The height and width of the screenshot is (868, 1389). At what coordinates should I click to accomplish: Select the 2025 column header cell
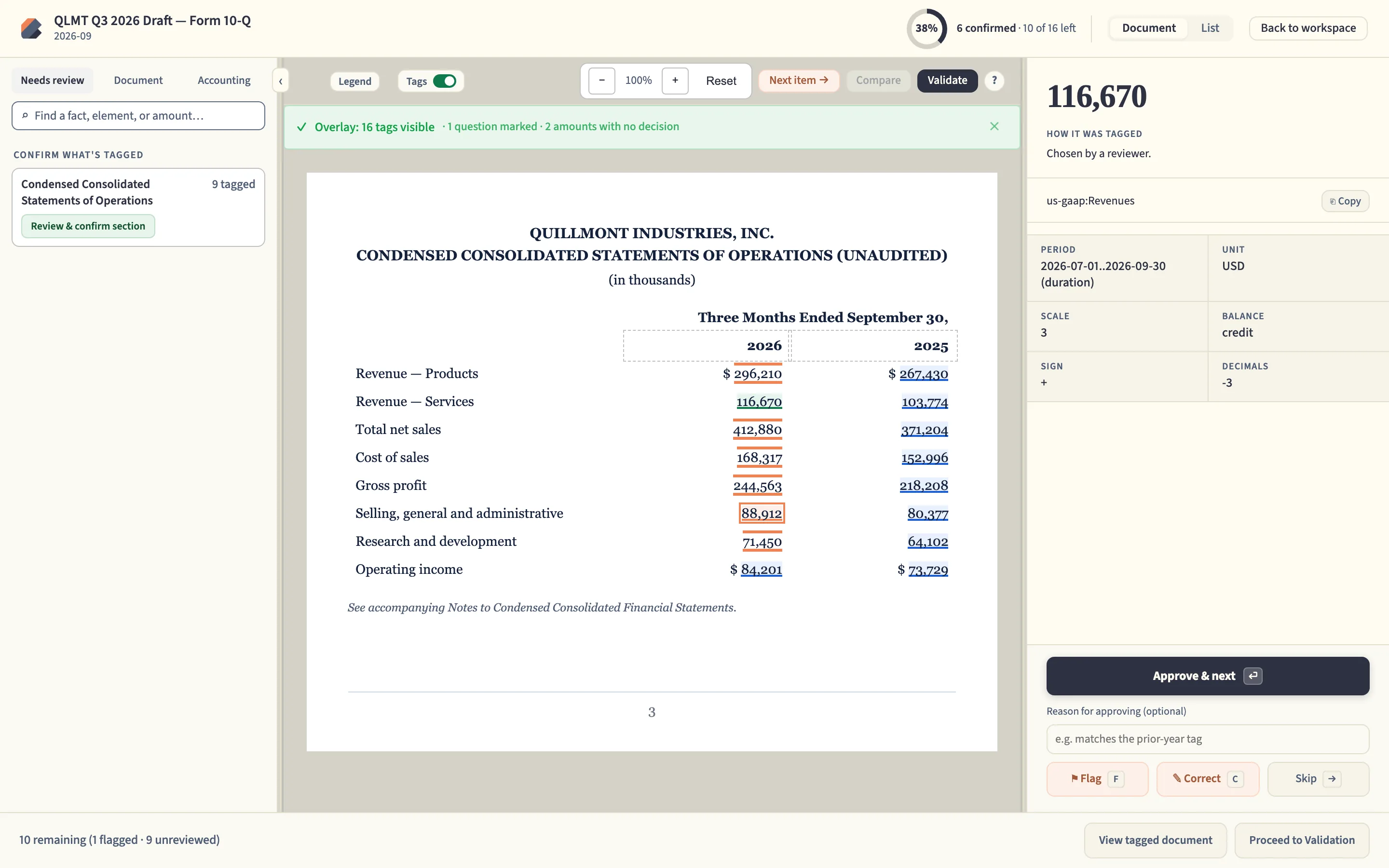874,346
